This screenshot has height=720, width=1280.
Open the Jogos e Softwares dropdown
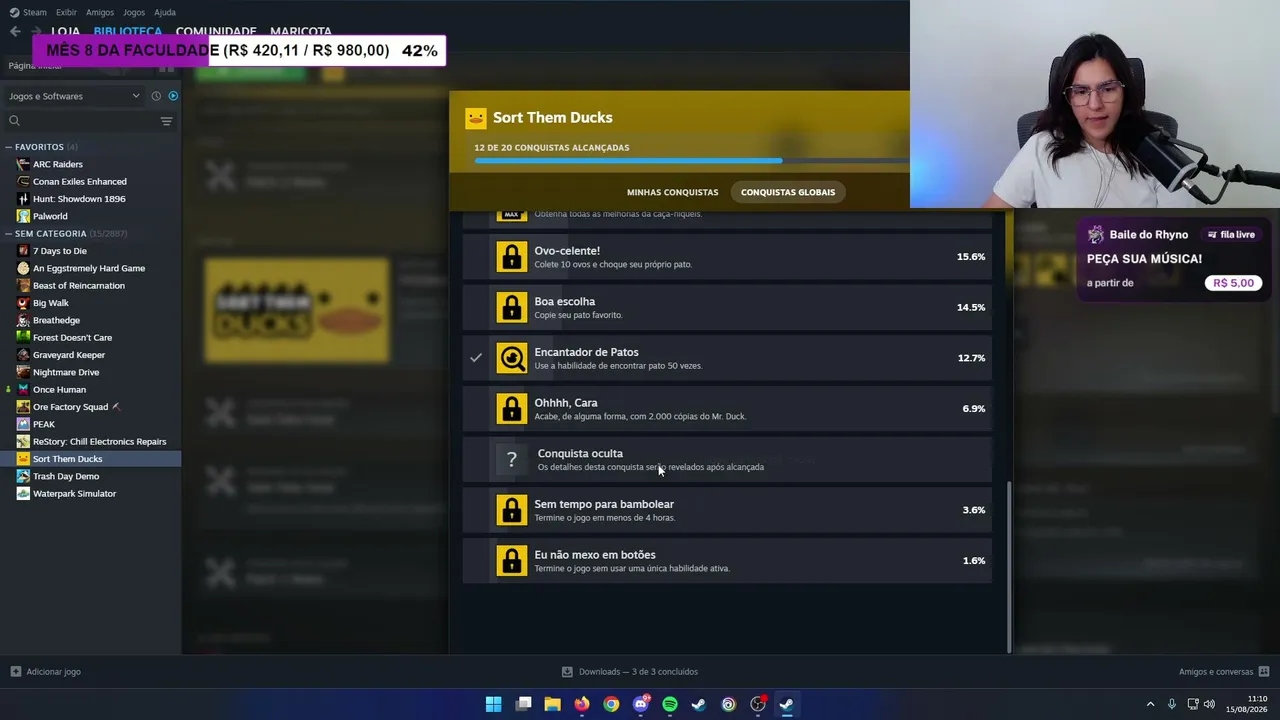[74, 96]
